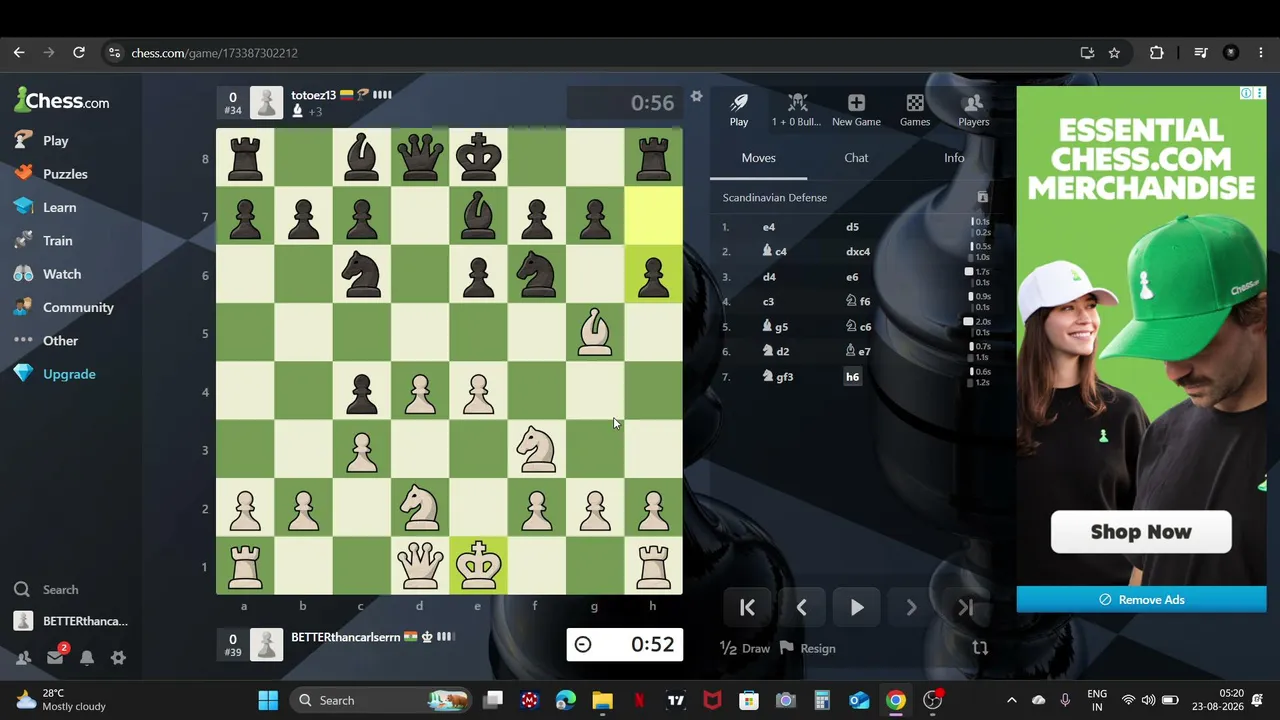Open the TradingView app from the taskbar
This screenshot has width=1280, height=720.
point(676,700)
